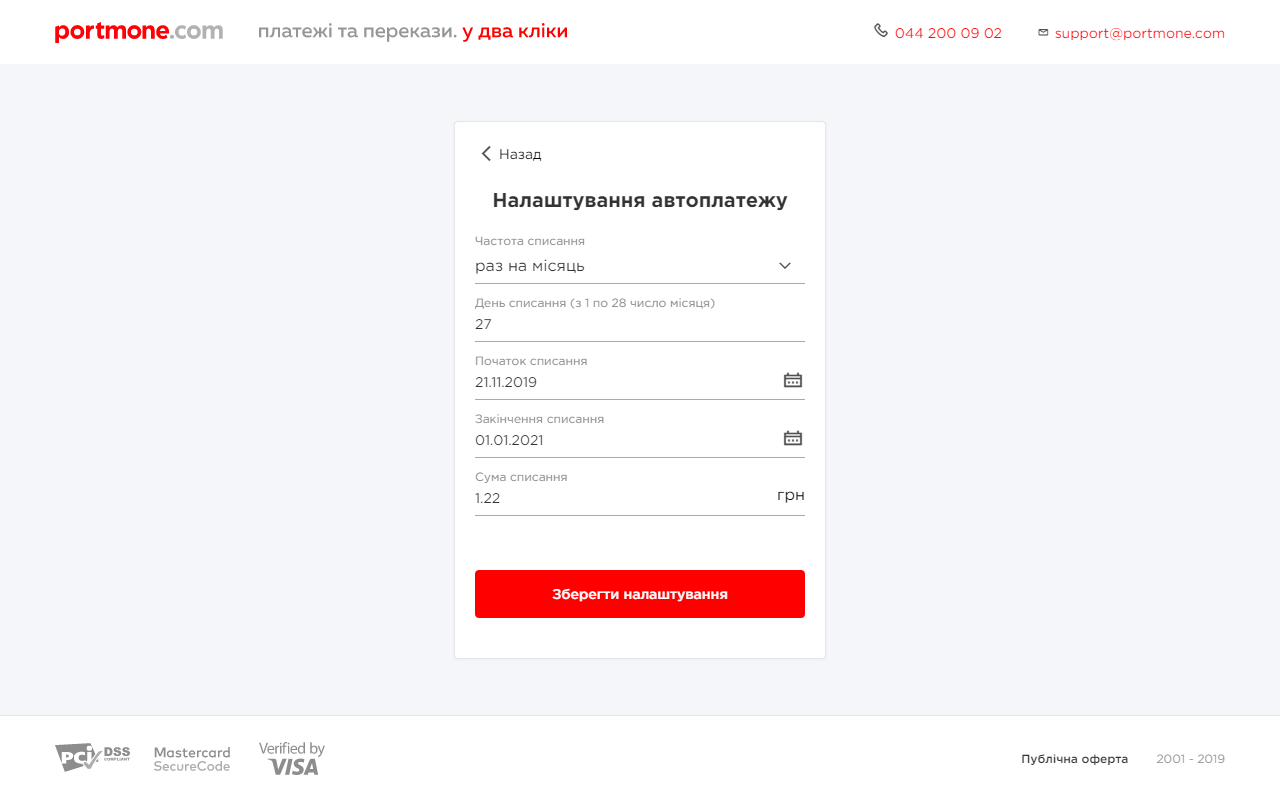Image resolution: width=1280 pixels, height=800 pixels.
Task: Click the Mastercard SecureCode logo
Action: [192, 759]
